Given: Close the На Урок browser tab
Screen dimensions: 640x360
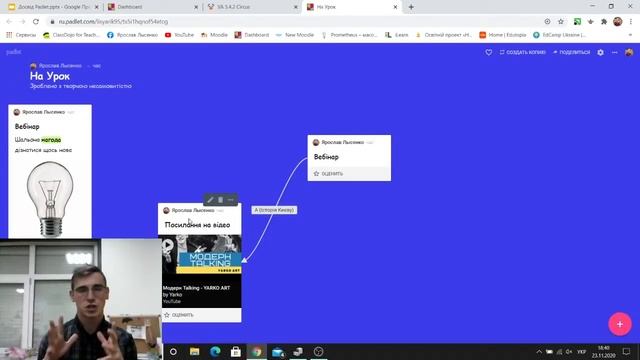Looking at the screenshot, I should (395, 7).
